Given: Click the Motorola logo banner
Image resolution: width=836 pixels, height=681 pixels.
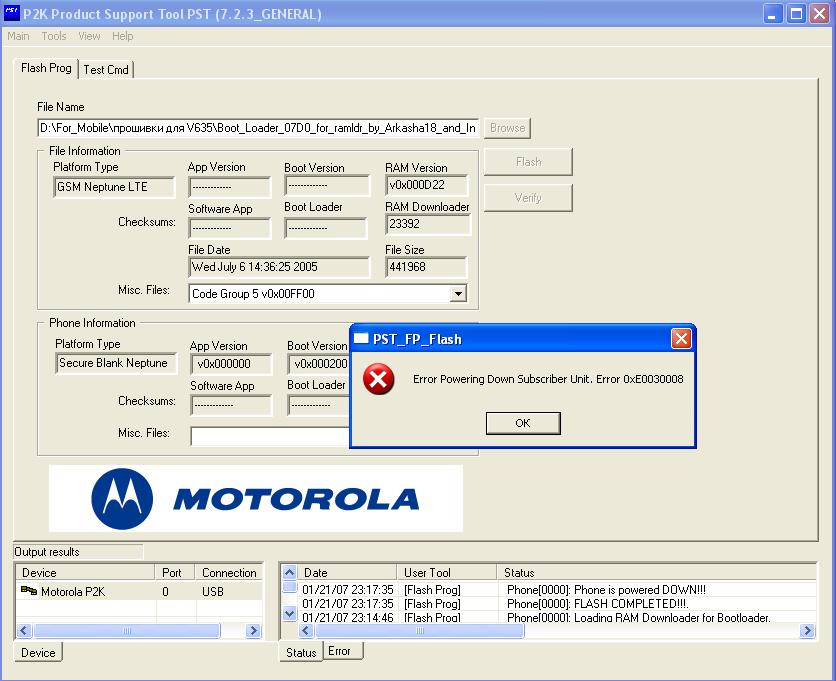Looking at the screenshot, I should click(256, 499).
